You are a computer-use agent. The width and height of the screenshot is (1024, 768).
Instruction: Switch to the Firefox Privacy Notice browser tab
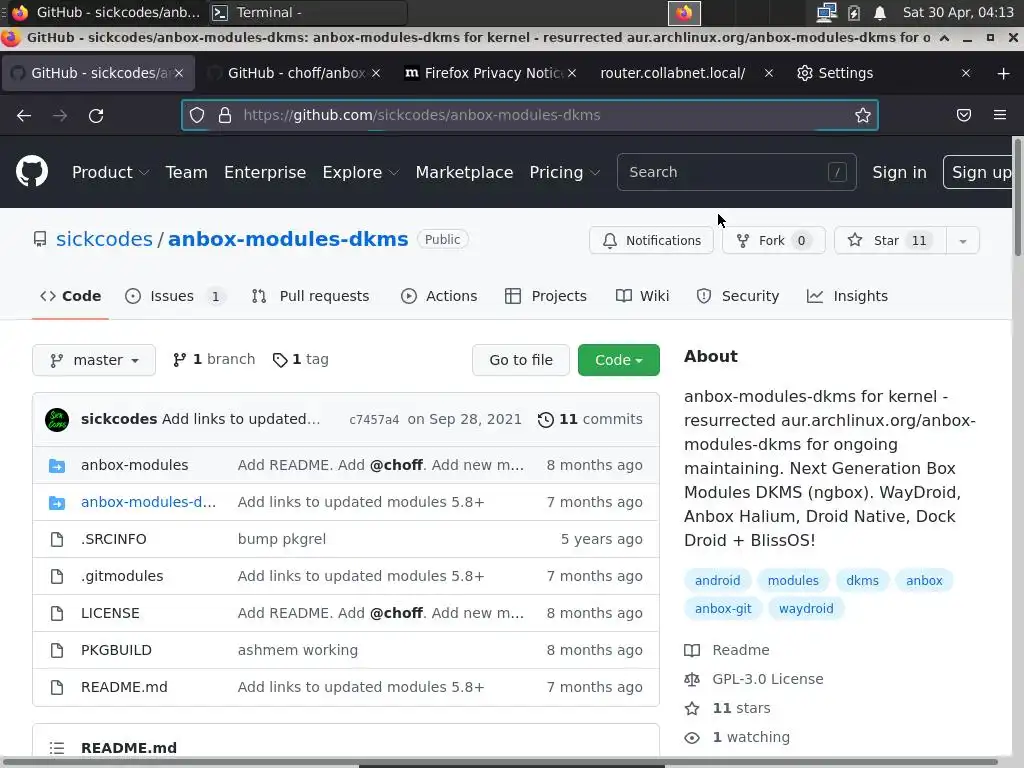point(492,73)
